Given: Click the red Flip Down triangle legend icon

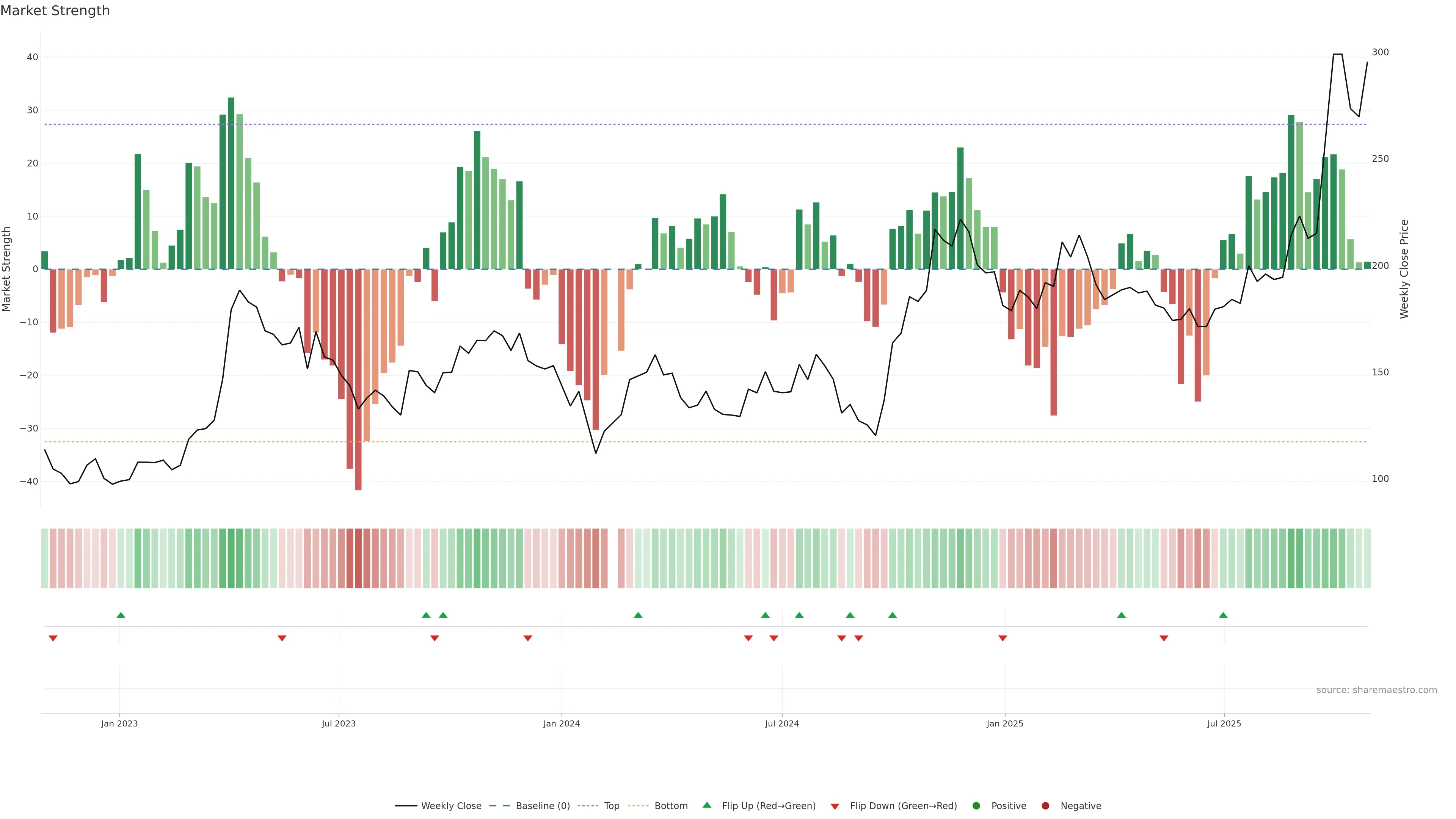Looking at the screenshot, I should [x=835, y=806].
